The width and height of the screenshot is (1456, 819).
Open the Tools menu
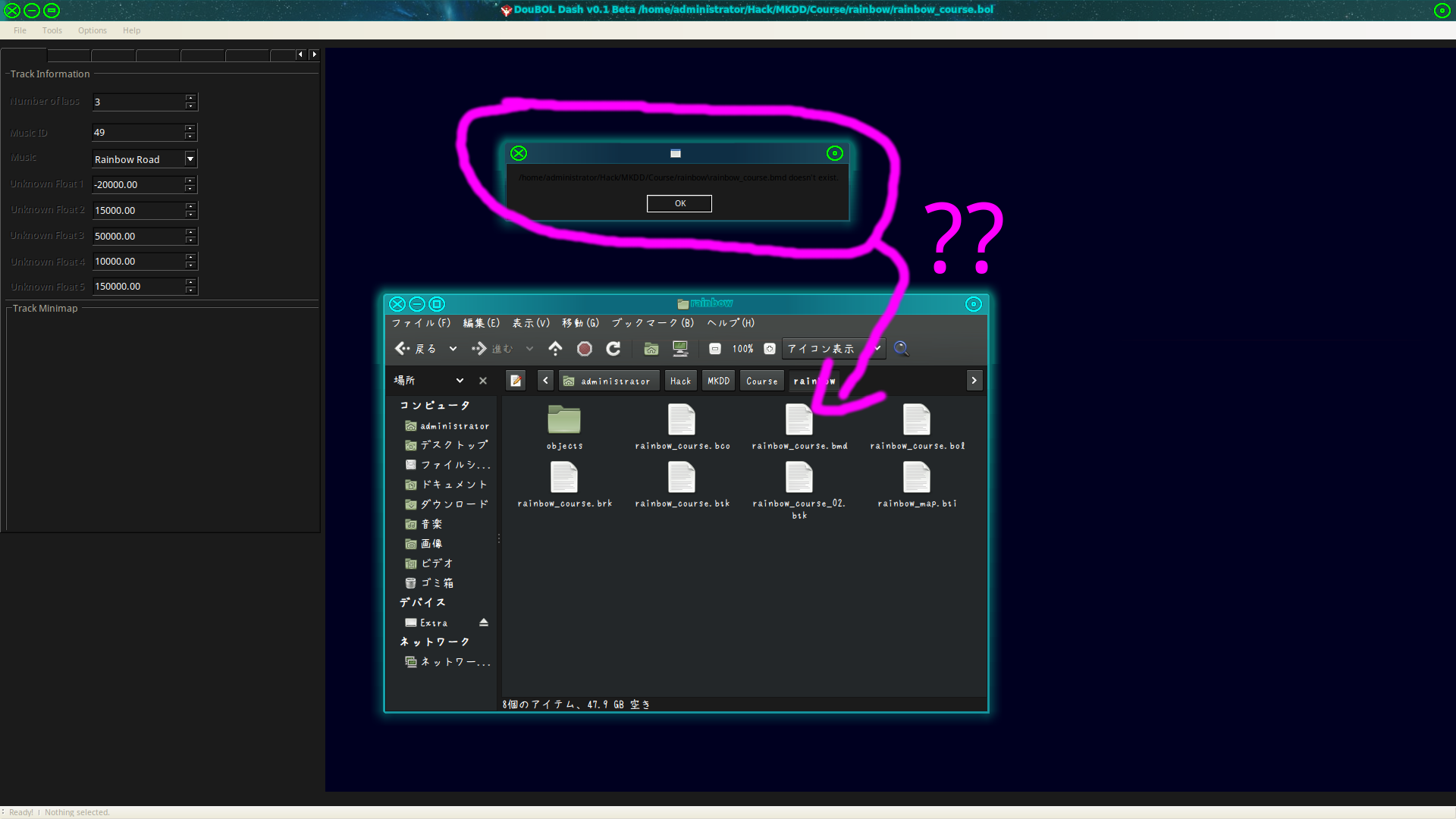52,30
